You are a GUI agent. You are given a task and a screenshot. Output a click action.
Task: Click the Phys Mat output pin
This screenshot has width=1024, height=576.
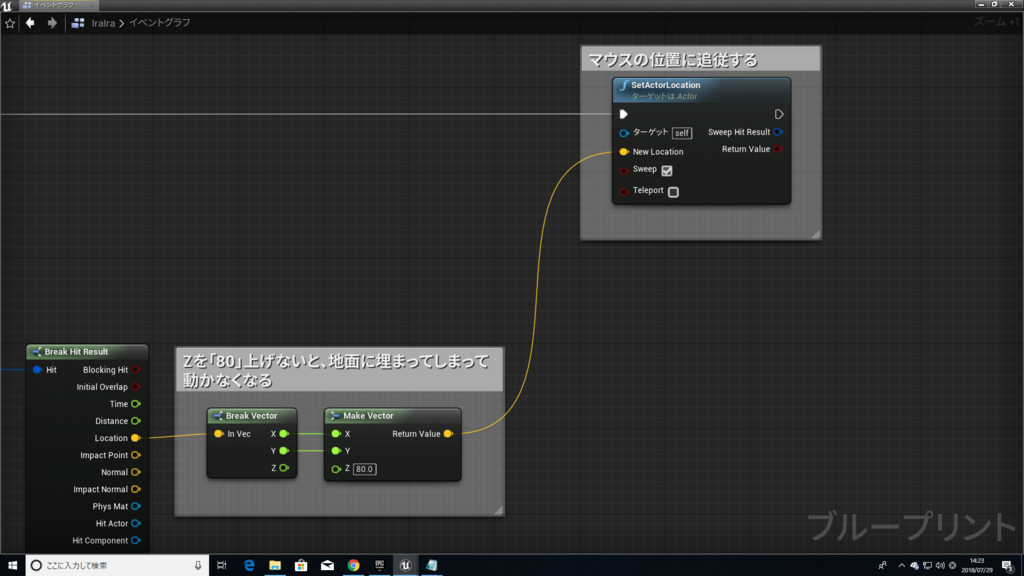(x=135, y=506)
